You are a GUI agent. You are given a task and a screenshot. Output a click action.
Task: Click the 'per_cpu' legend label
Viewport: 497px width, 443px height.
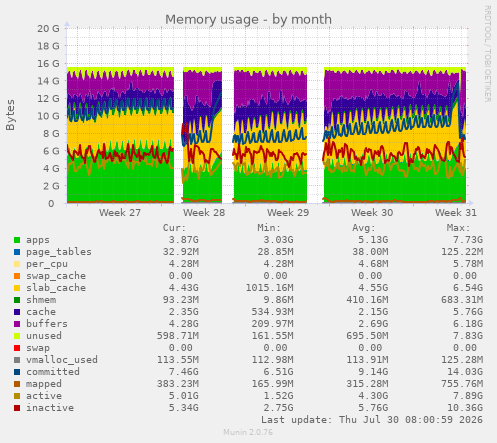tap(47, 264)
